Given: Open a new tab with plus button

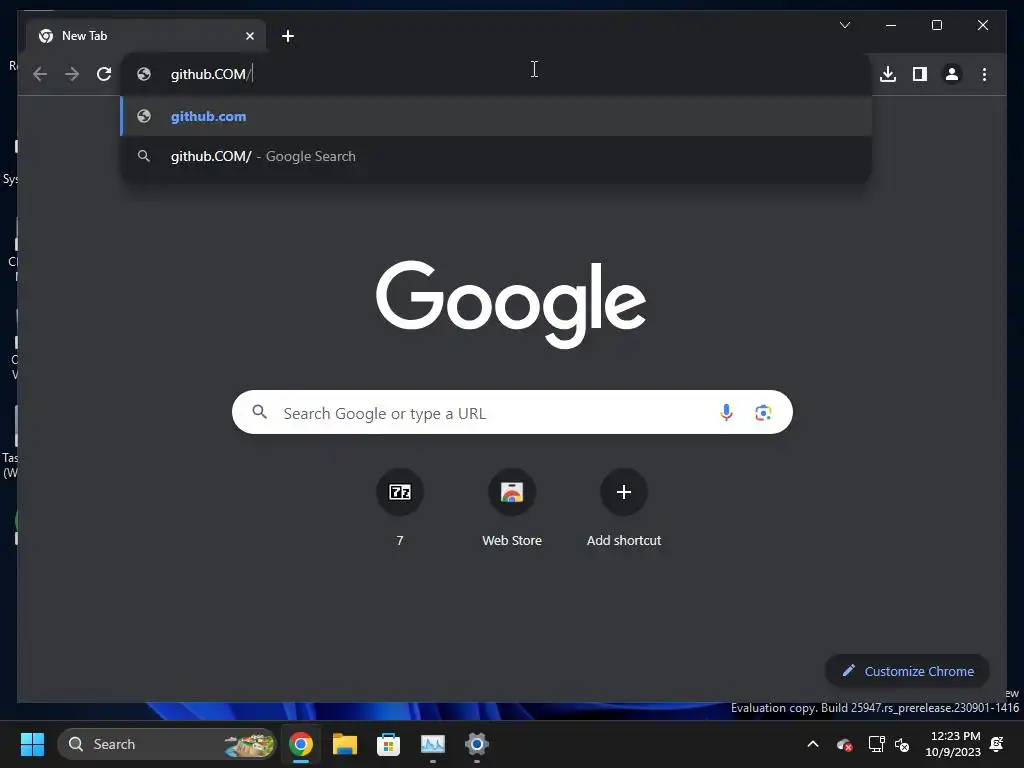Looking at the screenshot, I should point(288,36).
